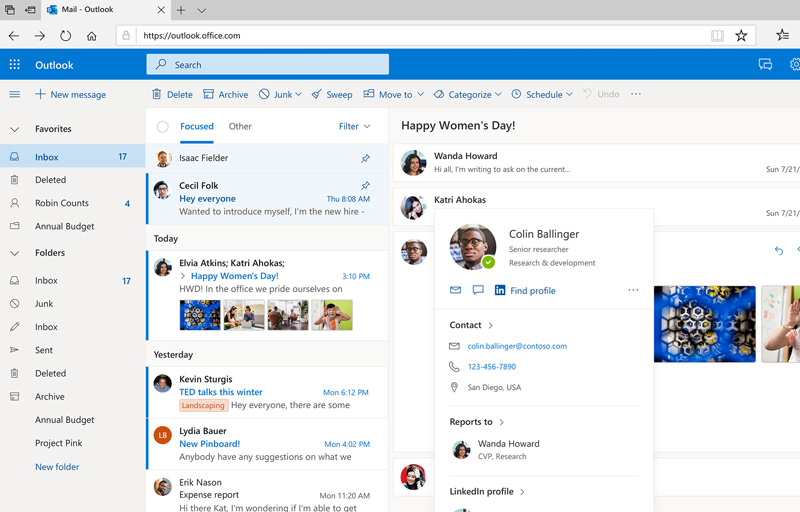Open Robin Counts folder
This screenshot has height=512, width=800.
coord(72,203)
